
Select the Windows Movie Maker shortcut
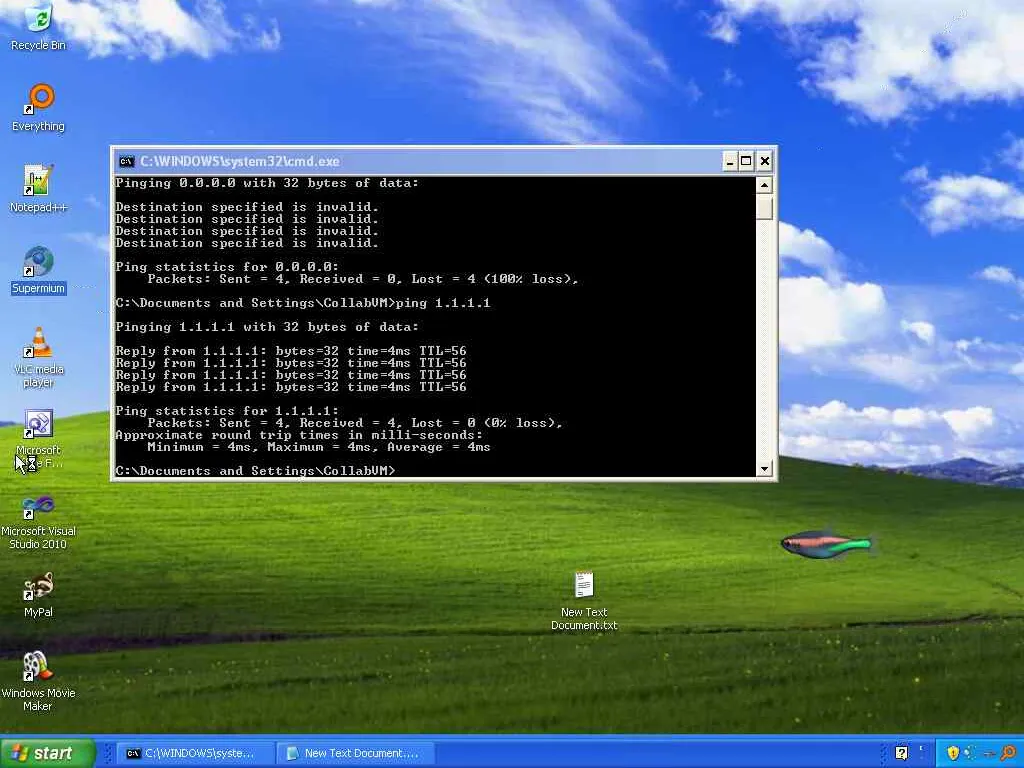click(39, 682)
